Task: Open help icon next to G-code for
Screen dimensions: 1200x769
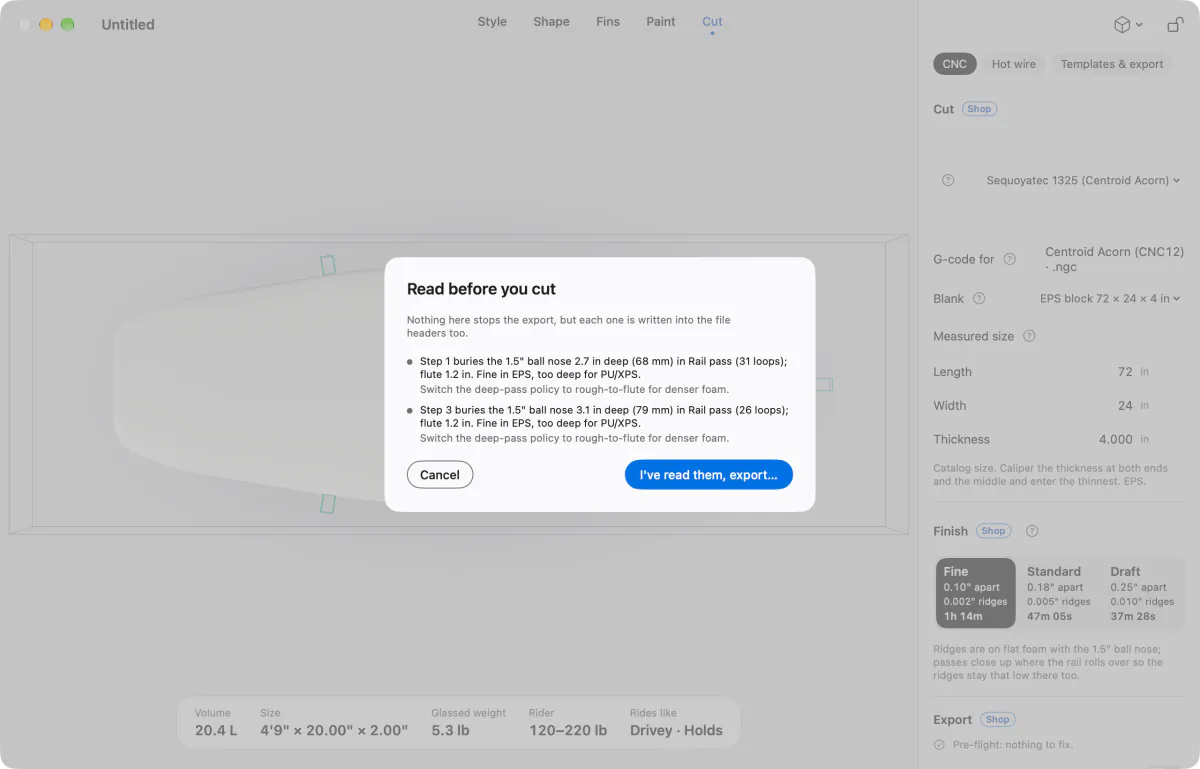Action: pyautogui.click(x=1010, y=259)
